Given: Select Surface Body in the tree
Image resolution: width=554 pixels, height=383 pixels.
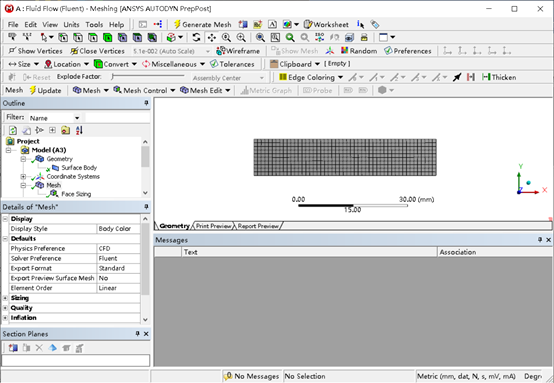Looking at the screenshot, I should 79,167.
